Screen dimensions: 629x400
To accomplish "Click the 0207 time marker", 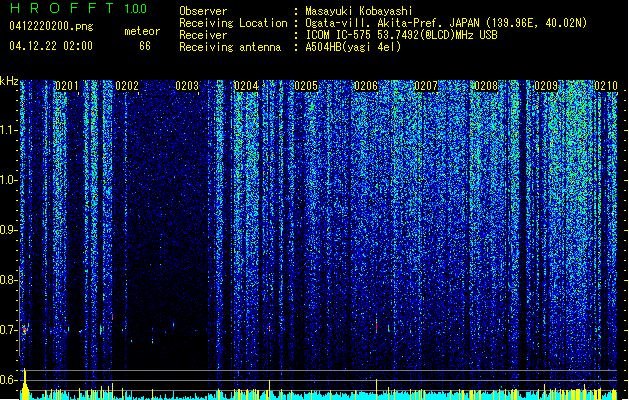I will [x=426, y=86].
